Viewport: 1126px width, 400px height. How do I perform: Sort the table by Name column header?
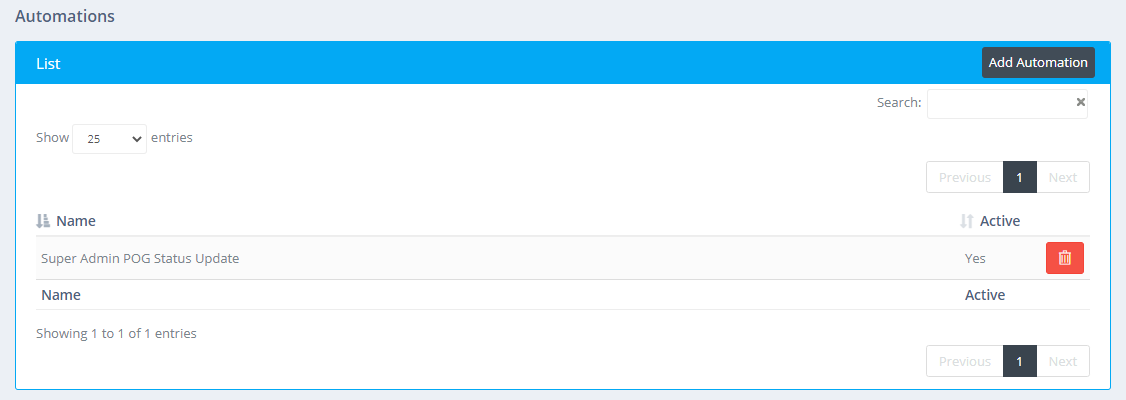point(76,221)
